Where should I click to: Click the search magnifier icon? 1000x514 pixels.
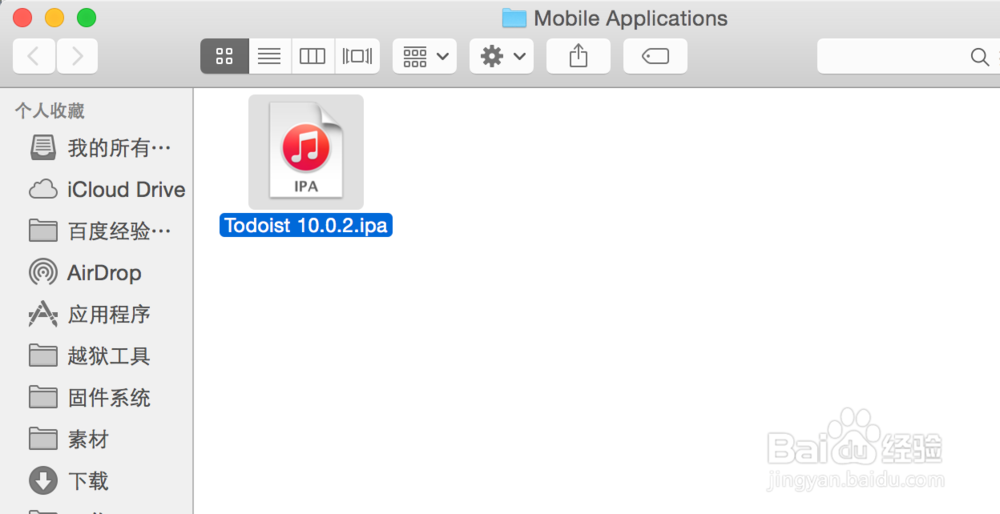[x=979, y=57]
